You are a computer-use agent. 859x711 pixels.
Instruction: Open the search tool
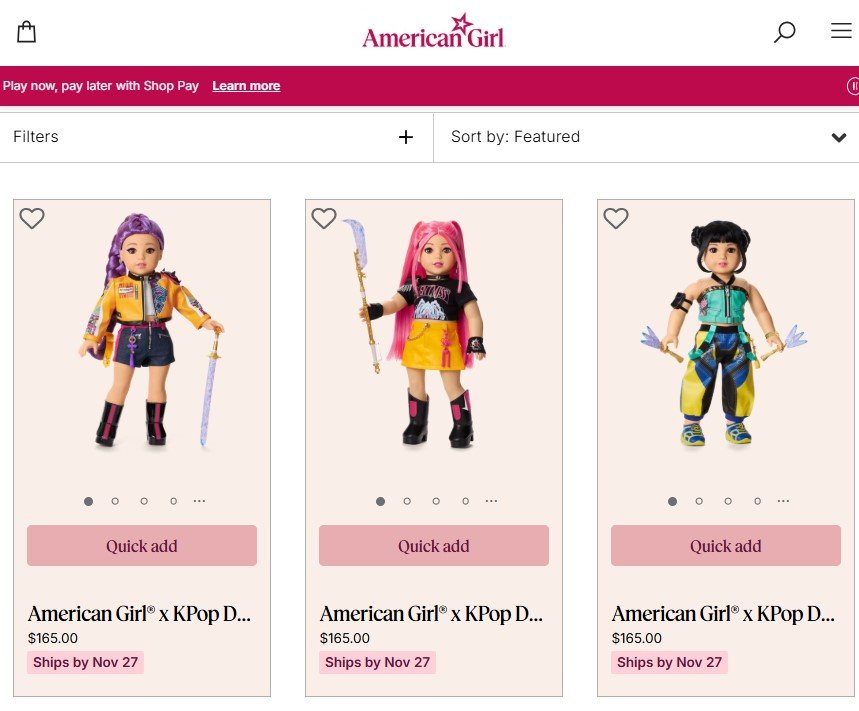point(785,32)
